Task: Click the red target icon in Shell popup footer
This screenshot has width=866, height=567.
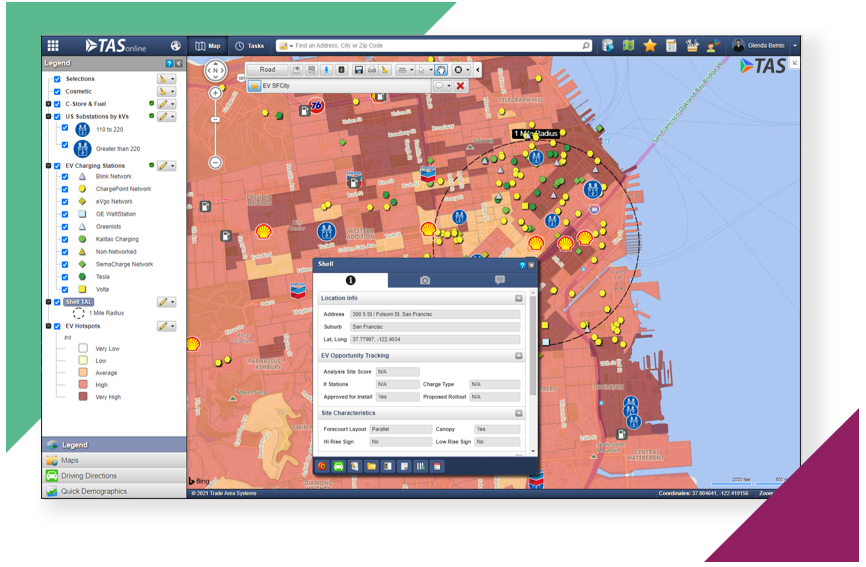Action: (x=322, y=467)
